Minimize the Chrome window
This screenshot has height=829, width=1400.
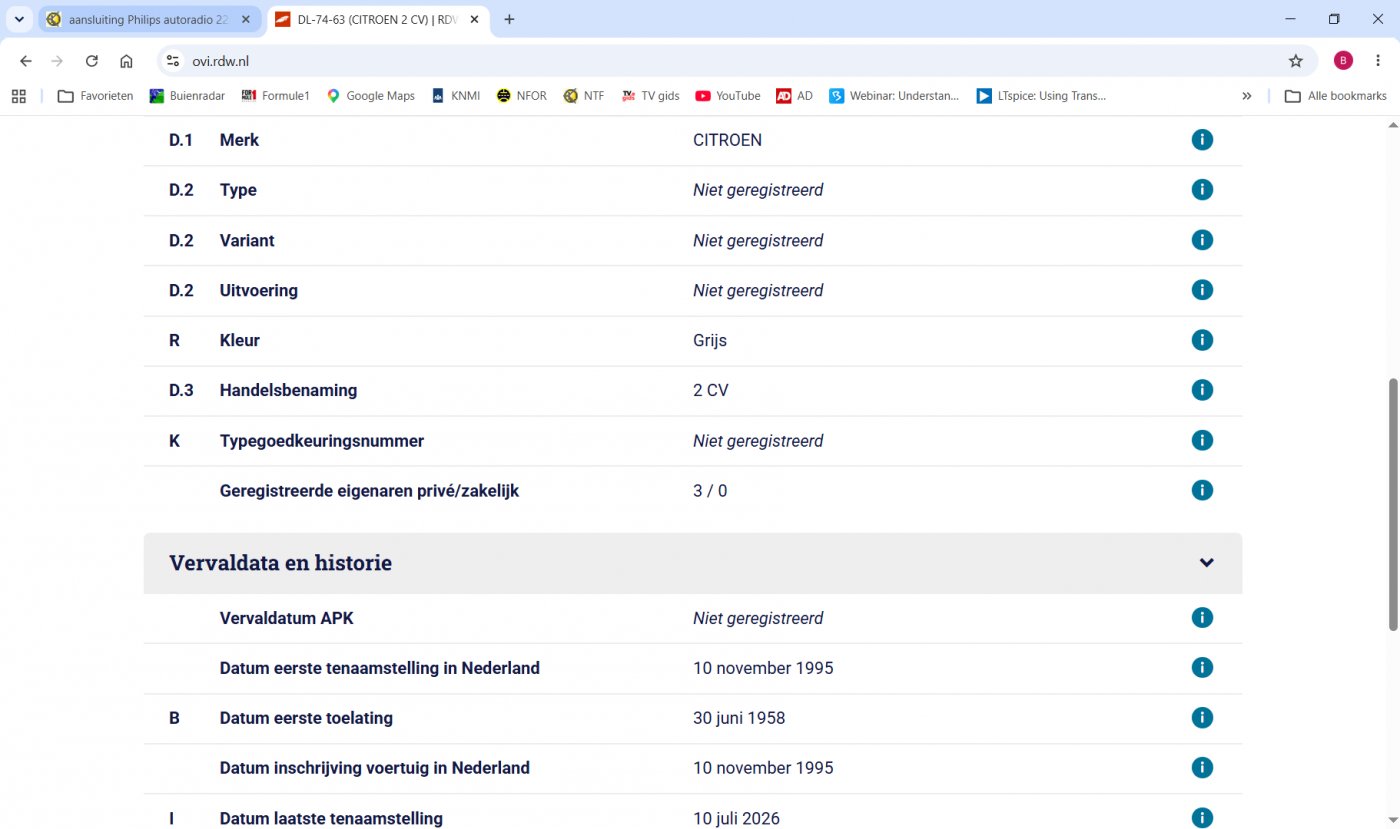click(x=1289, y=19)
